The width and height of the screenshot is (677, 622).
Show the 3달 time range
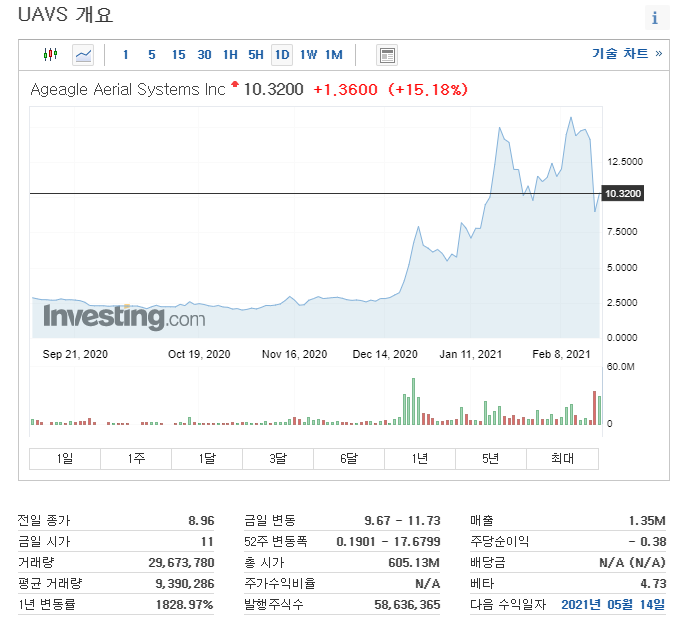pos(278,458)
